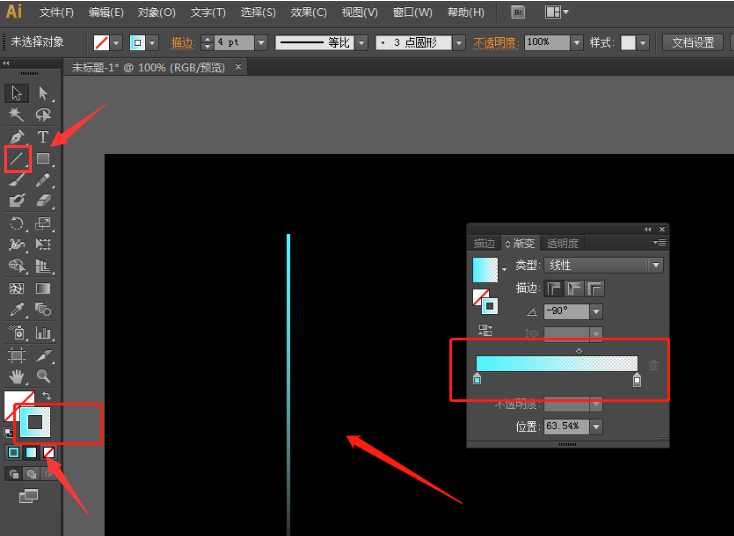Switch to the 透明度 panel tab

pos(563,243)
